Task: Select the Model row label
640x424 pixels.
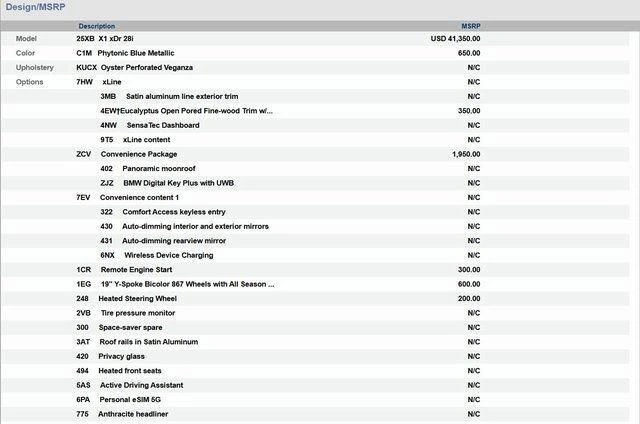Action: click(x=27, y=38)
